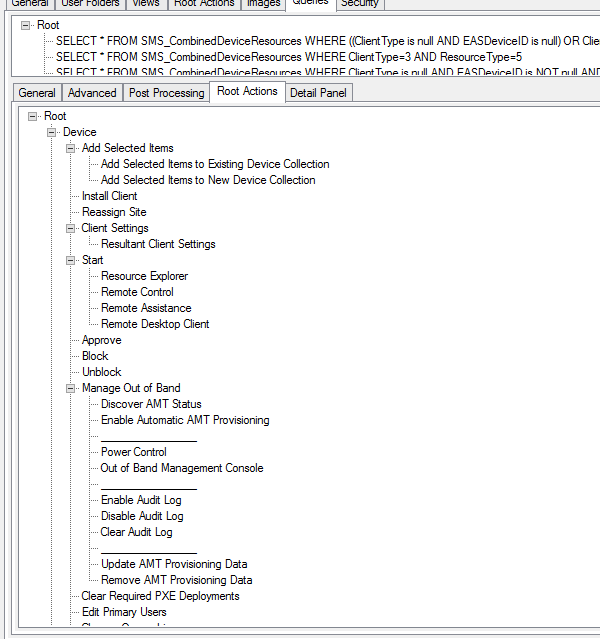The image size is (600, 639).
Task: Select Discover AMT Status
Action: pos(151,404)
